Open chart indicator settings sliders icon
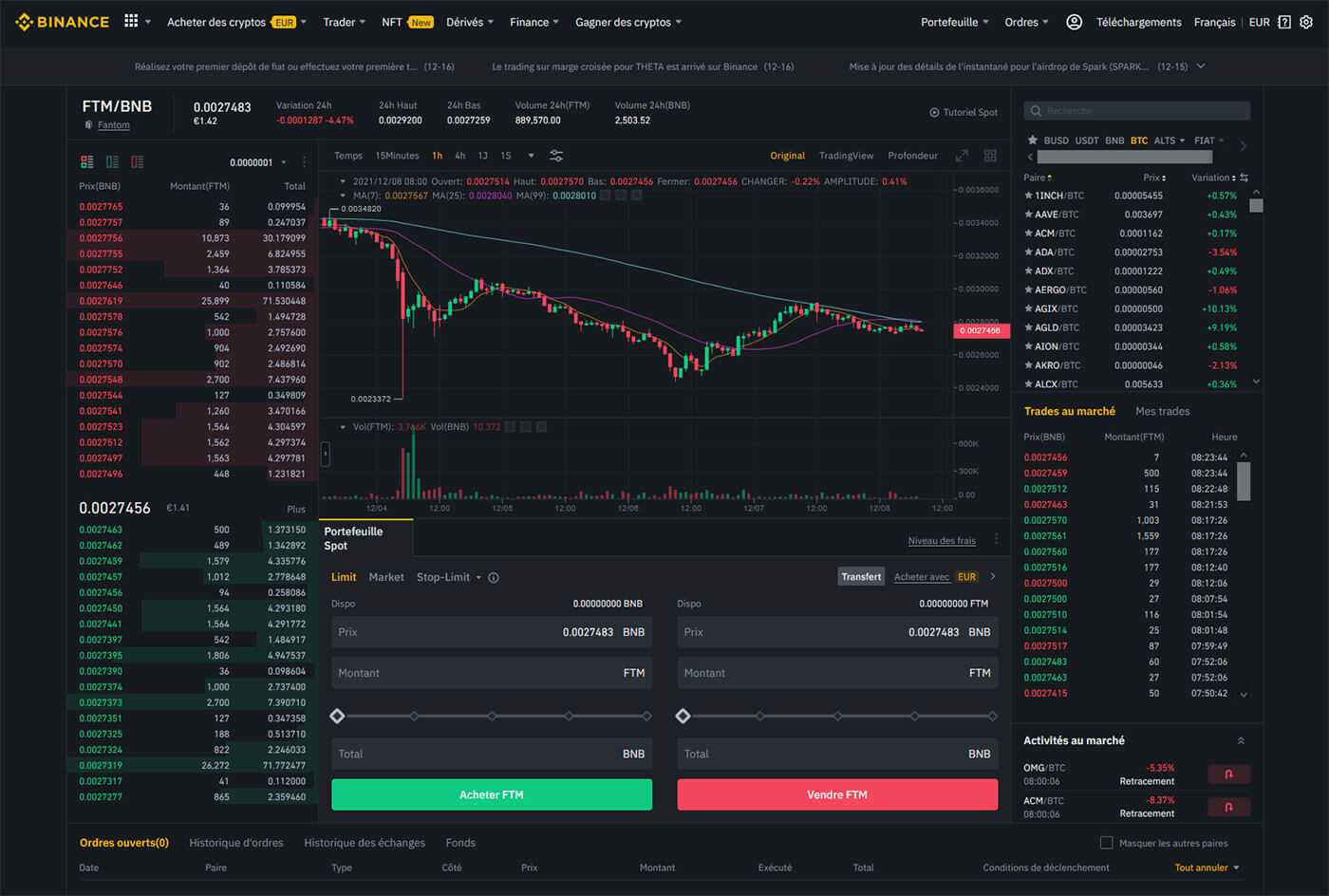 pyautogui.click(x=556, y=156)
